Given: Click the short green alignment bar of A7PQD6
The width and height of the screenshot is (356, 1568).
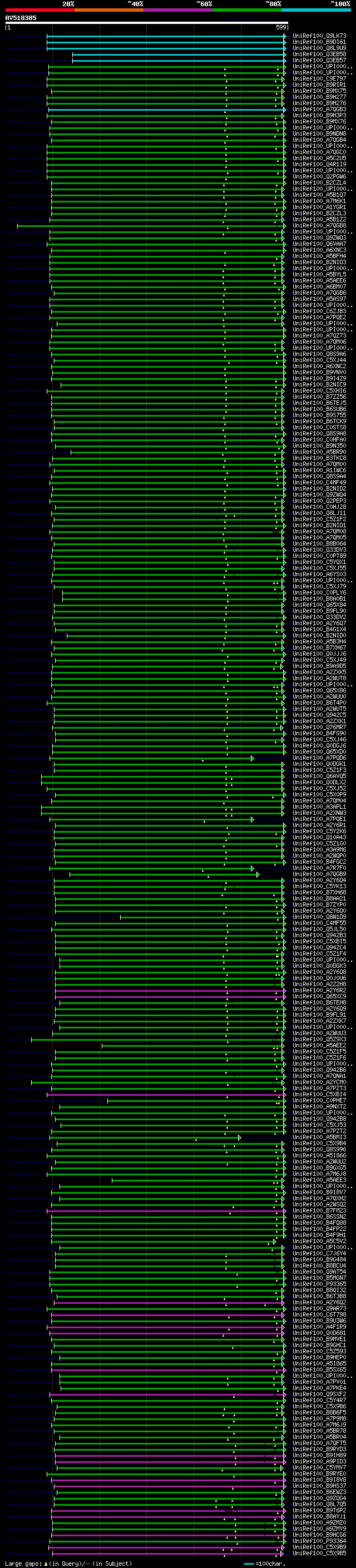Looking at the screenshot, I should pos(151,758).
